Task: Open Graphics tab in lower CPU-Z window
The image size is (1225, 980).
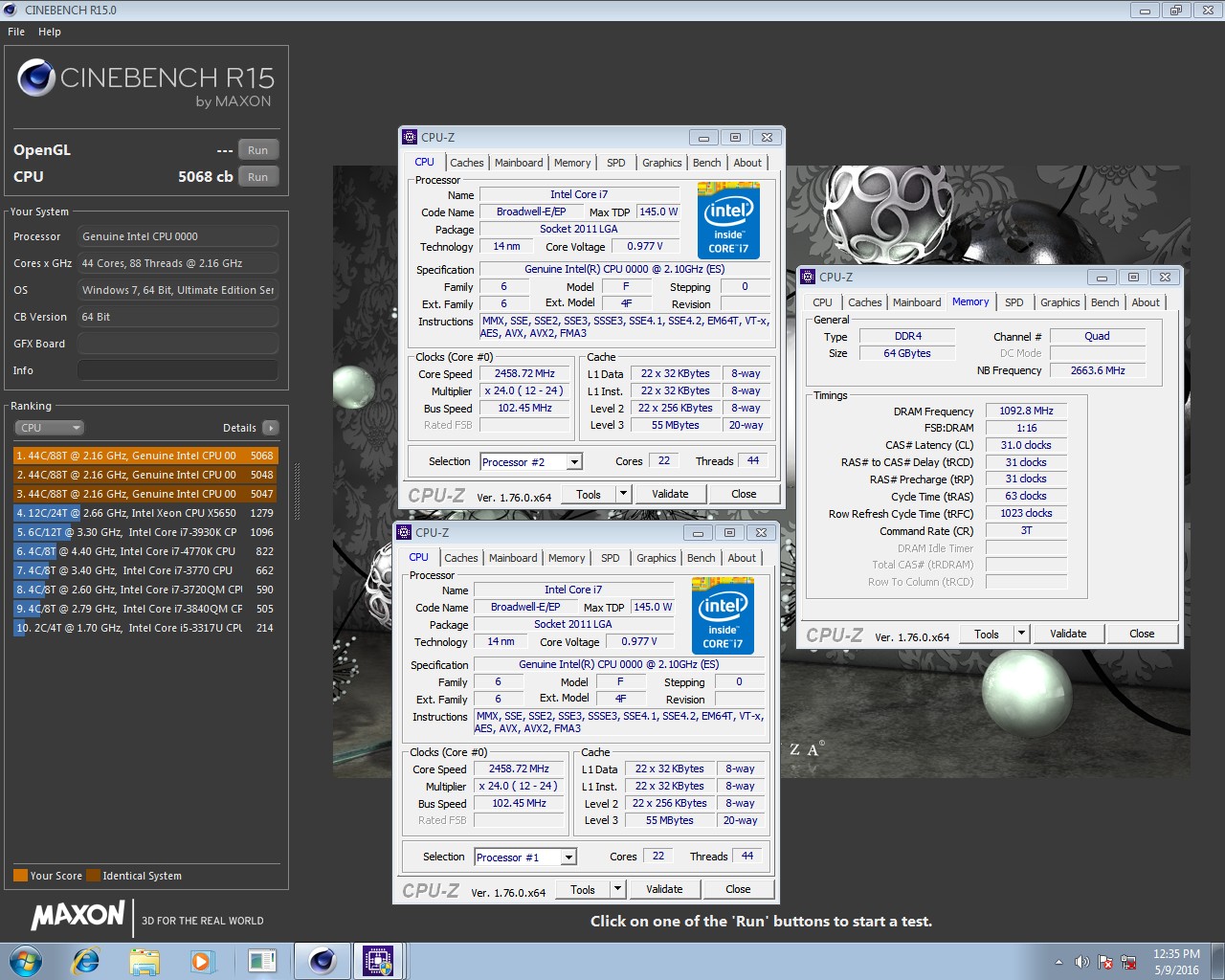Action: pyautogui.click(x=657, y=558)
